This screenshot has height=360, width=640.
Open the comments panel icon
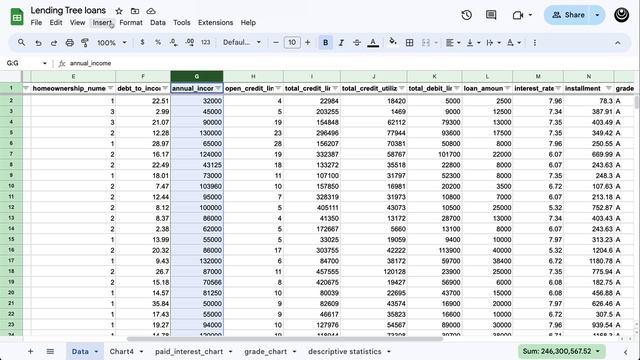(x=491, y=15)
